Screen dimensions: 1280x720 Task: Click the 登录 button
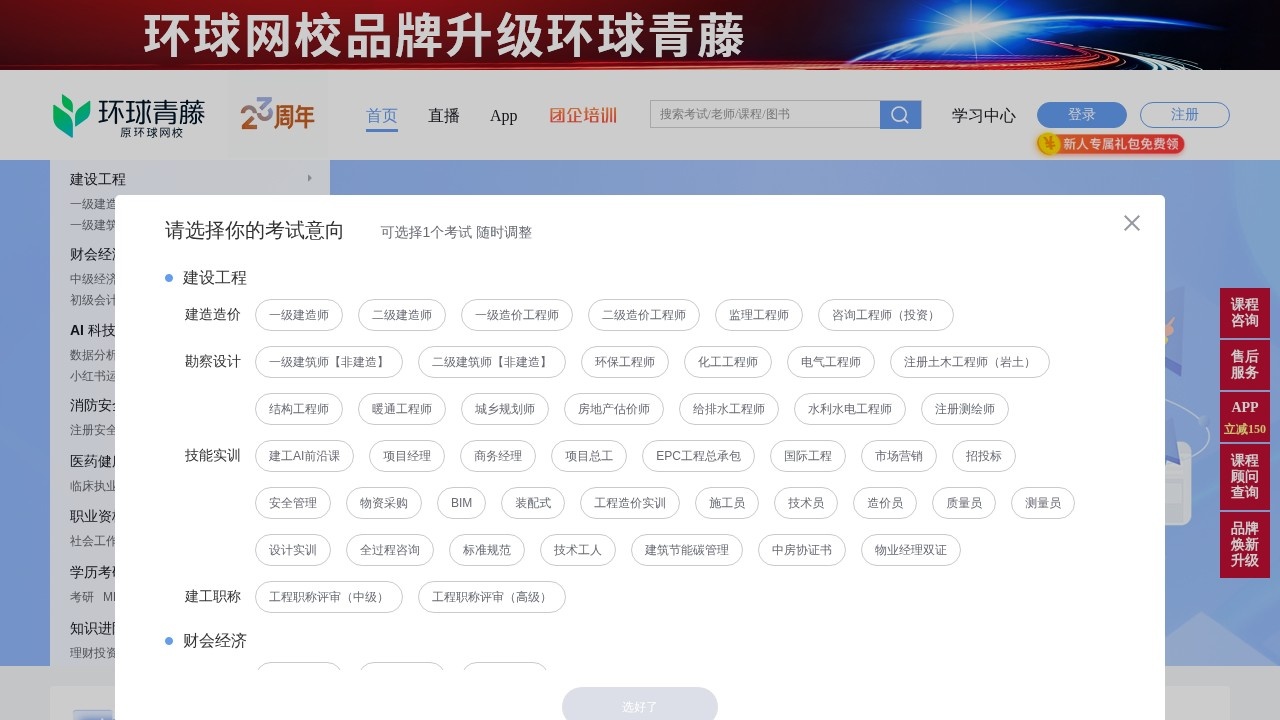1082,115
